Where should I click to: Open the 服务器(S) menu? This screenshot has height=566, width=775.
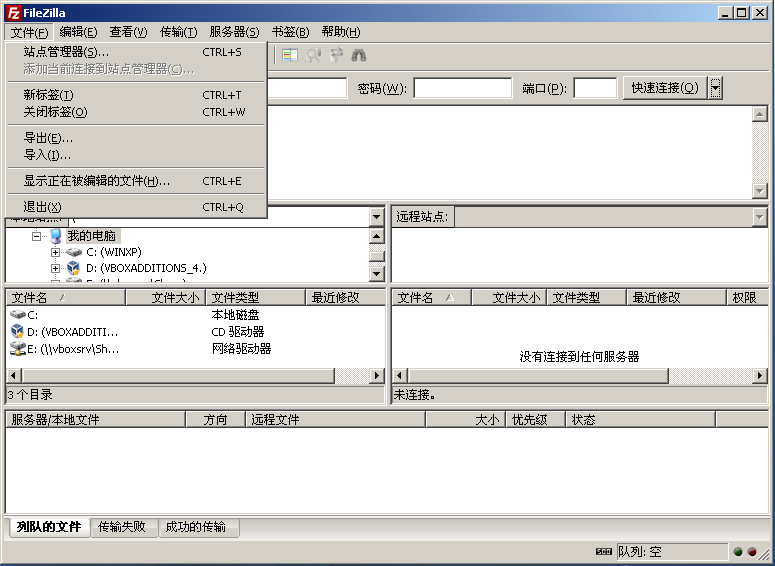[234, 32]
